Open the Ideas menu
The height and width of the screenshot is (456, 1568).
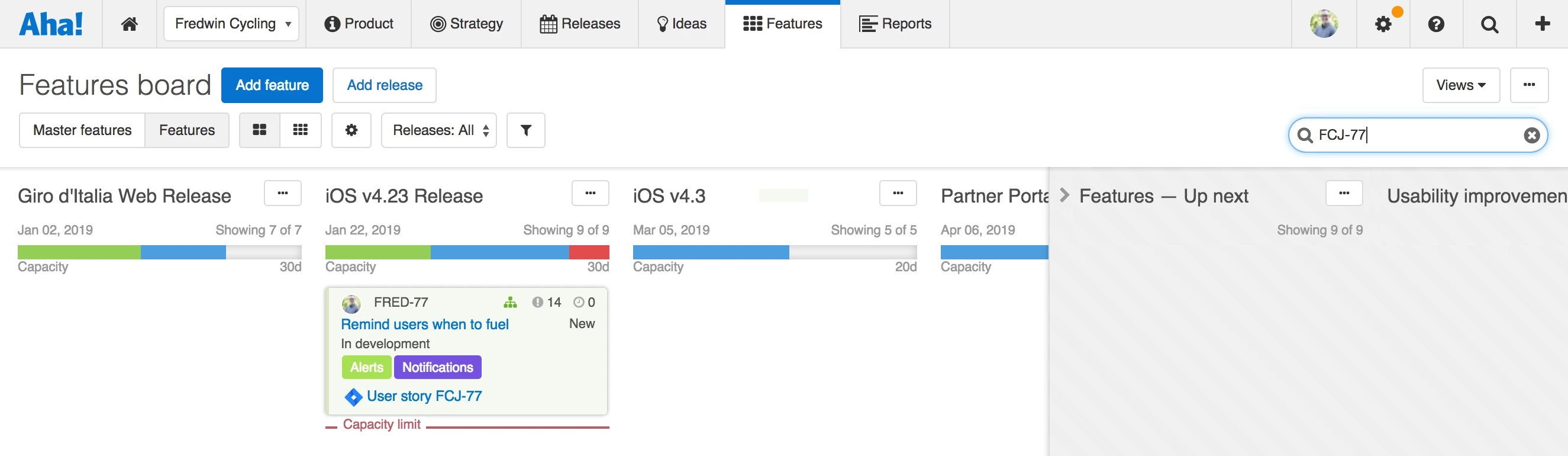click(681, 24)
